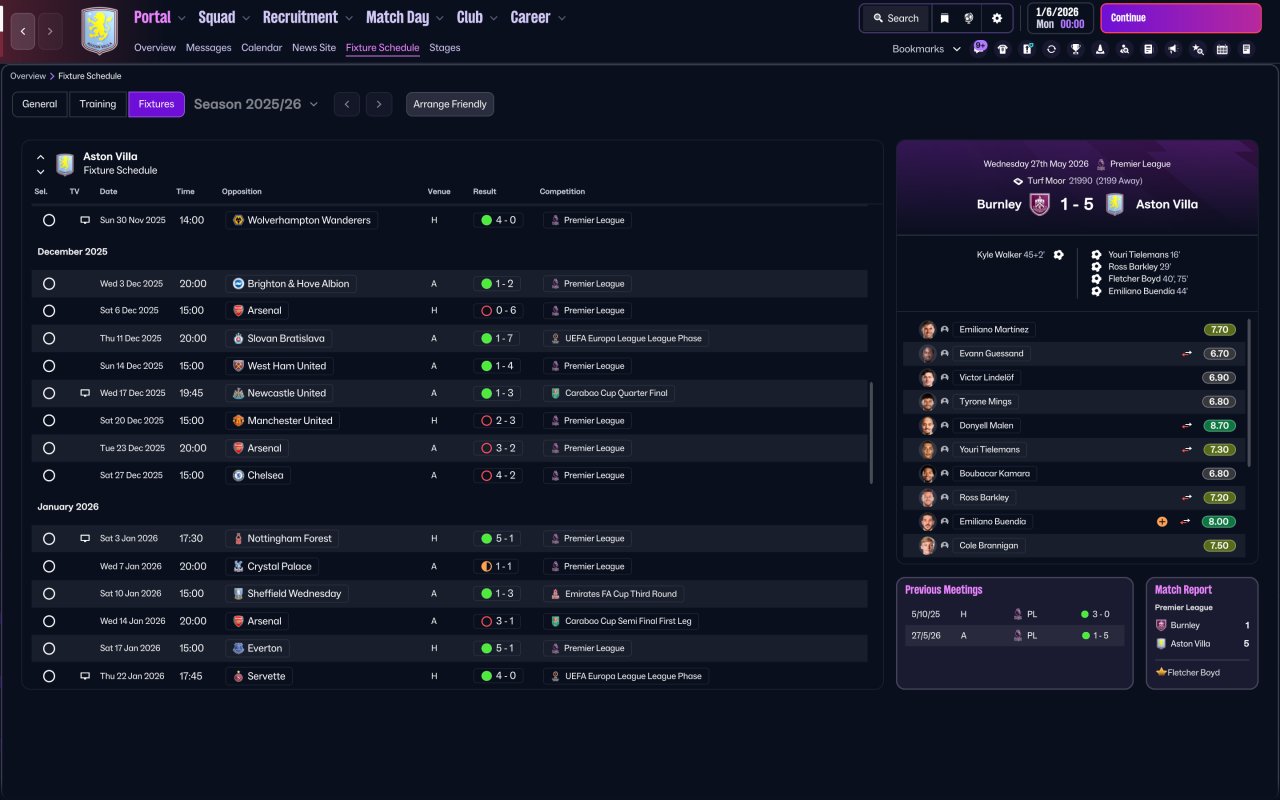
Task: Select the Brighton & Hove Albion fixture radio button
Action: tap(49, 284)
